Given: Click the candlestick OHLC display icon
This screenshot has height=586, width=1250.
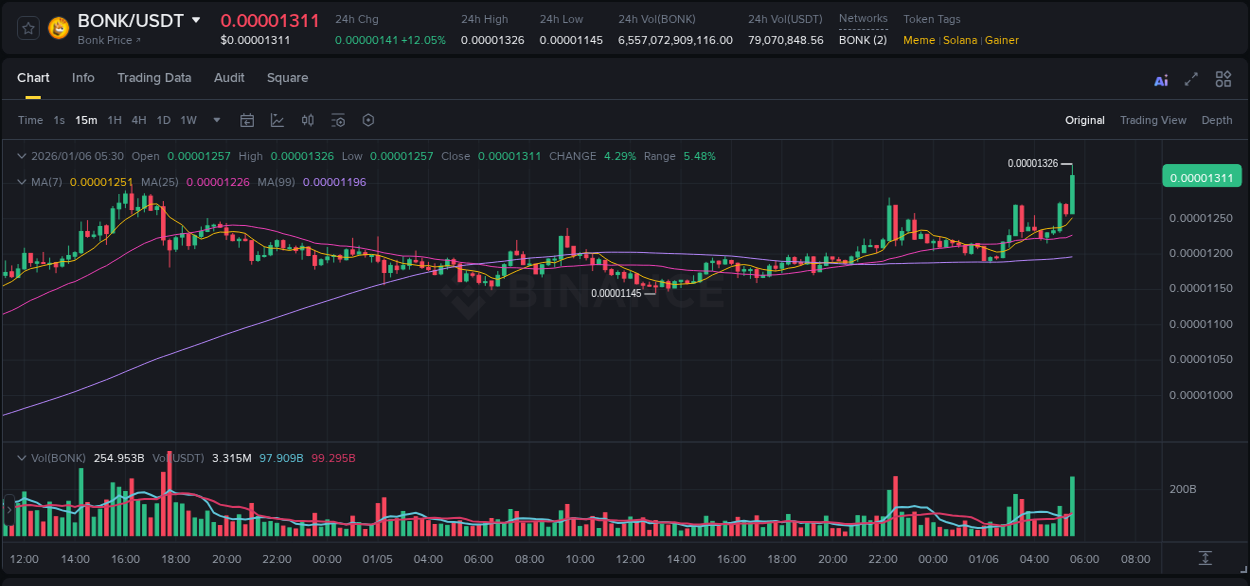Looking at the screenshot, I should (x=308, y=120).
